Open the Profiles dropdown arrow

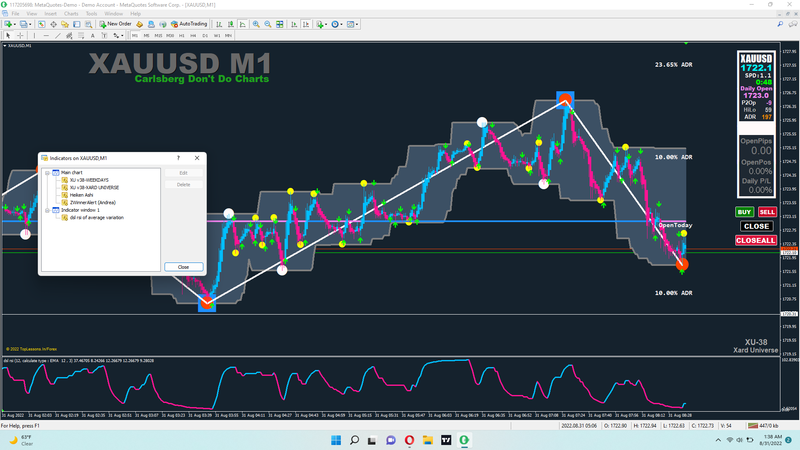[x=30, y=24]
